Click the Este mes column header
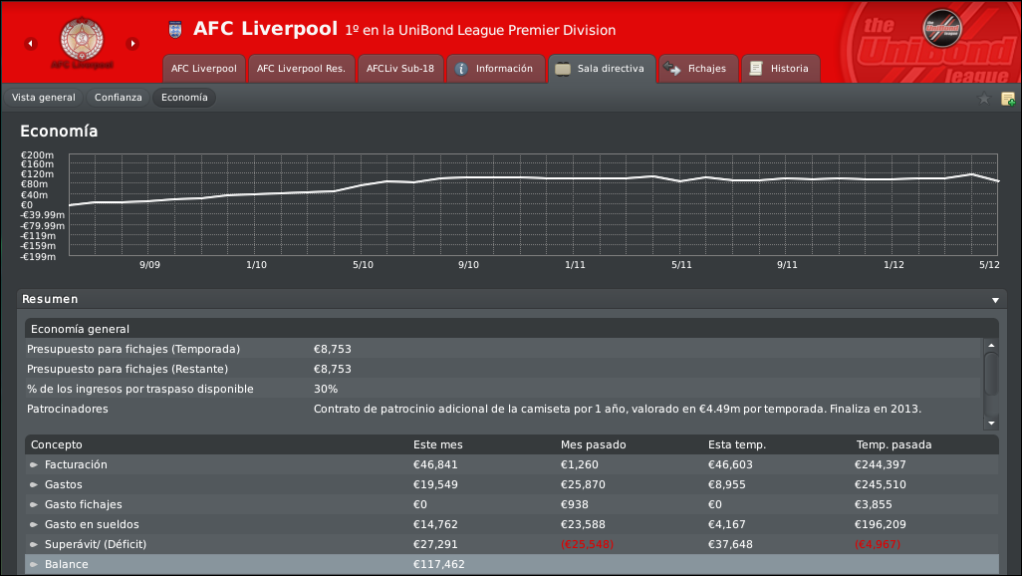1022x576 pixels. 438,445
